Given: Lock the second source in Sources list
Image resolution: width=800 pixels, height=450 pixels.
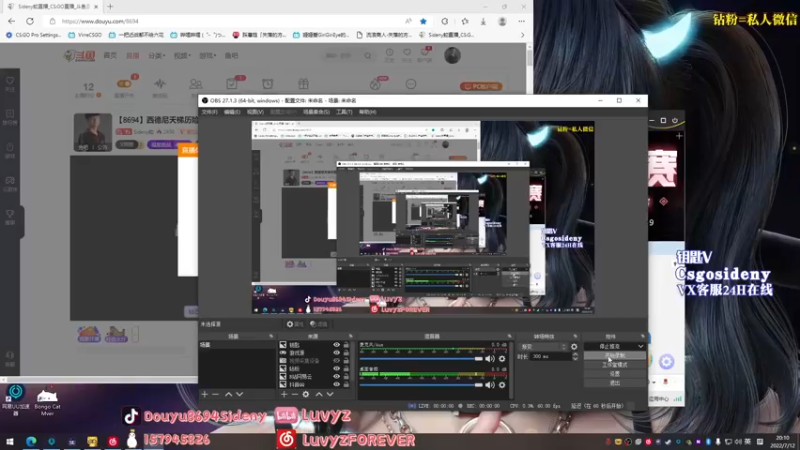Looking at the screenshot, I should 346,353.
